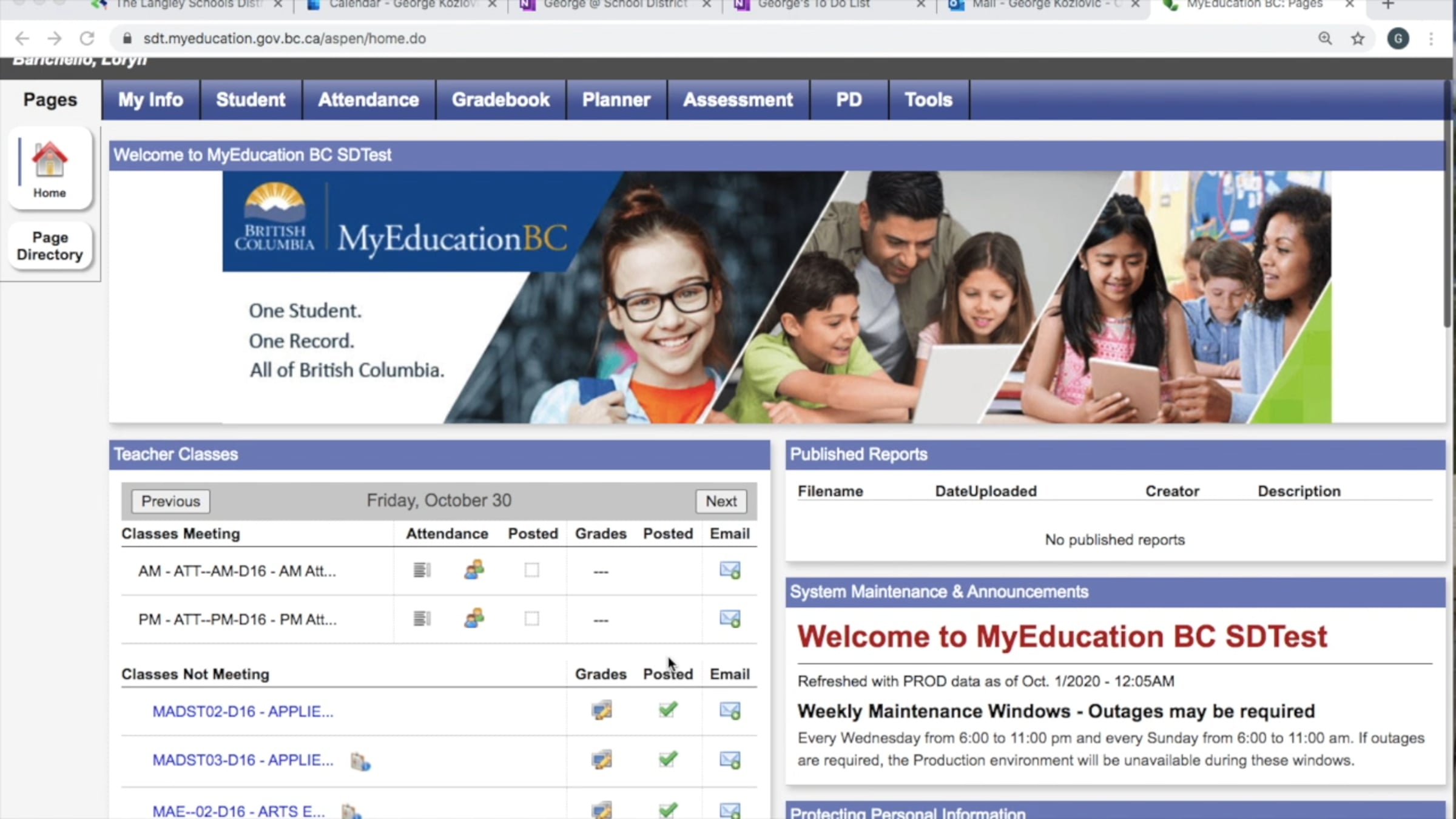Click the clipboard icon beside MADST03-D16
Viewport: 1456px width, 819px height.
click(x=360, y=761)
